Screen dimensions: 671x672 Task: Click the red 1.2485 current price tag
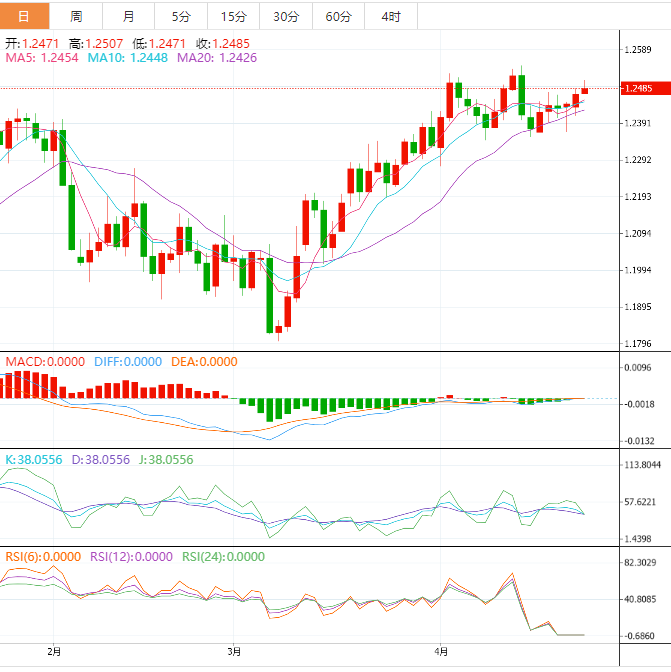click(638, 89)
